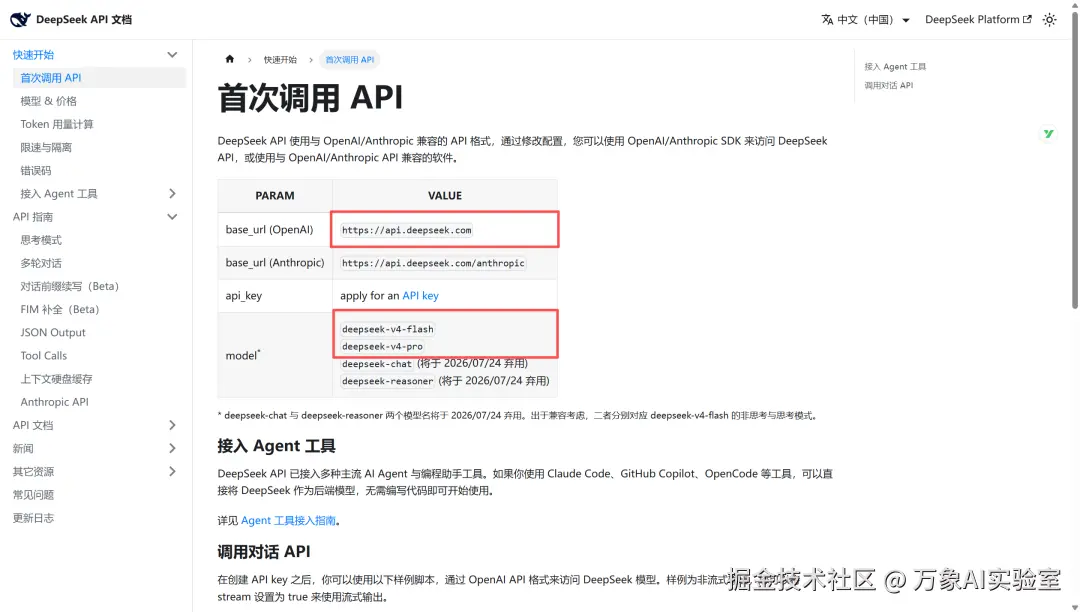
Task: Open 对话前缀续写 (Beta) sidebar page
Action: pyautogui.click(x=70, y=286)
